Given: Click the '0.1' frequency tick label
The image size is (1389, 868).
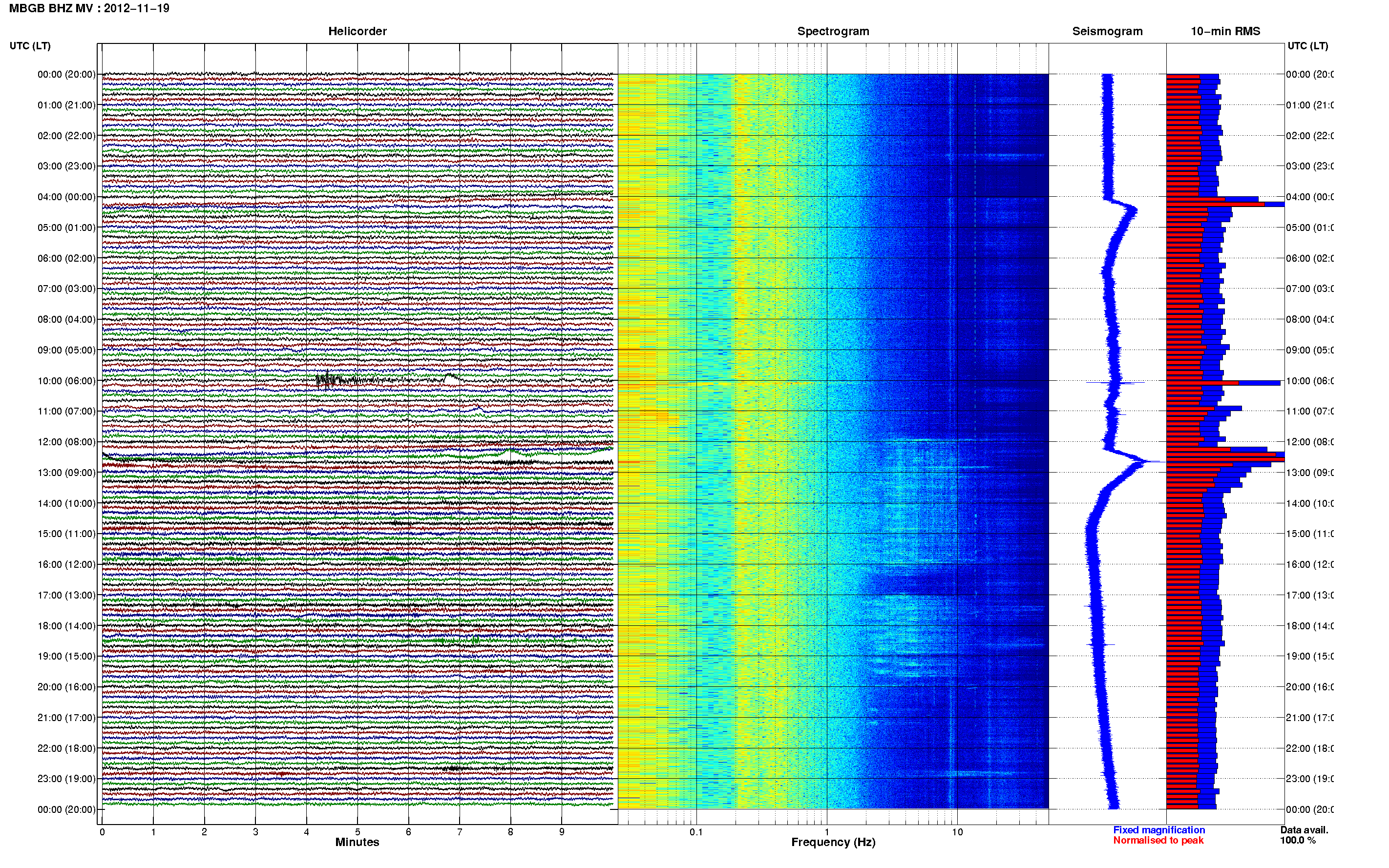Looking at the screenshot, I should 696,832.
